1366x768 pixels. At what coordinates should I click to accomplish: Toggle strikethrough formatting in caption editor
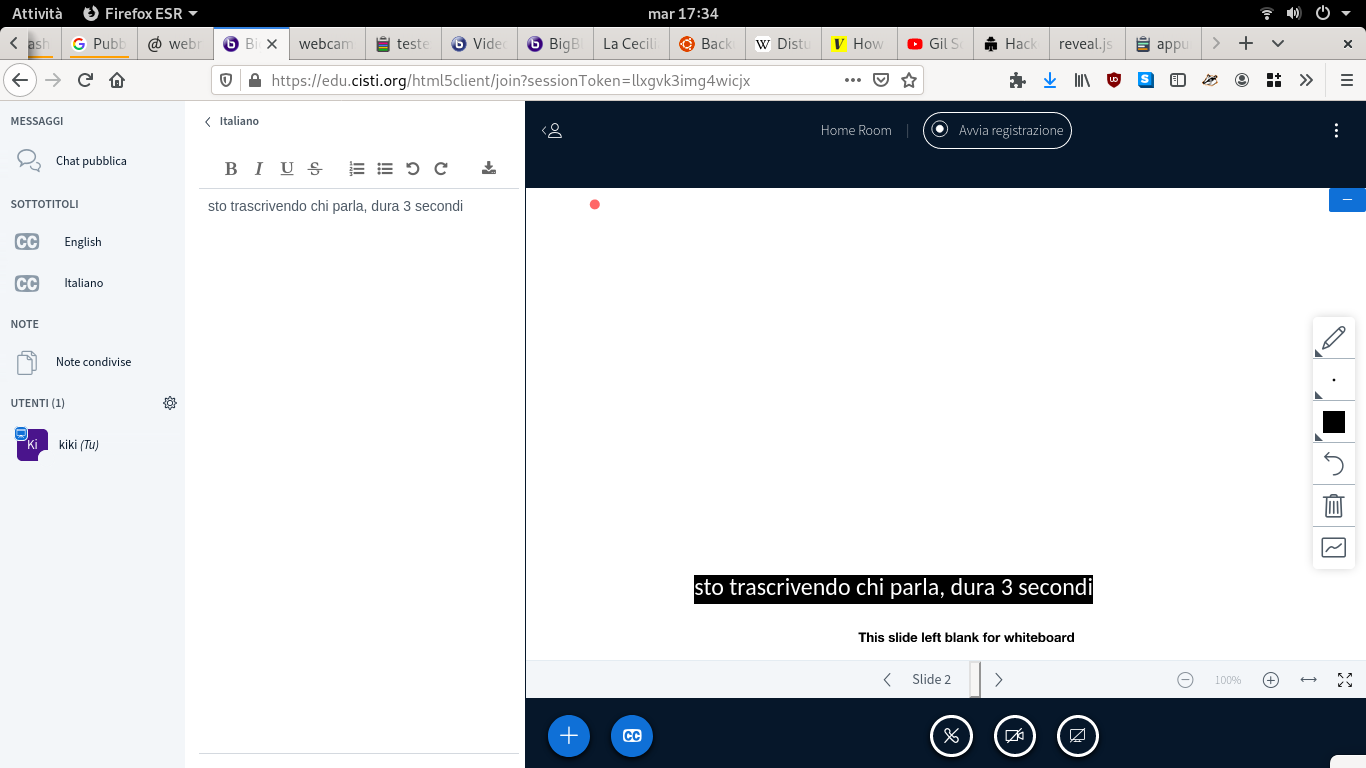pyautogui.click(x=315, y=169)
